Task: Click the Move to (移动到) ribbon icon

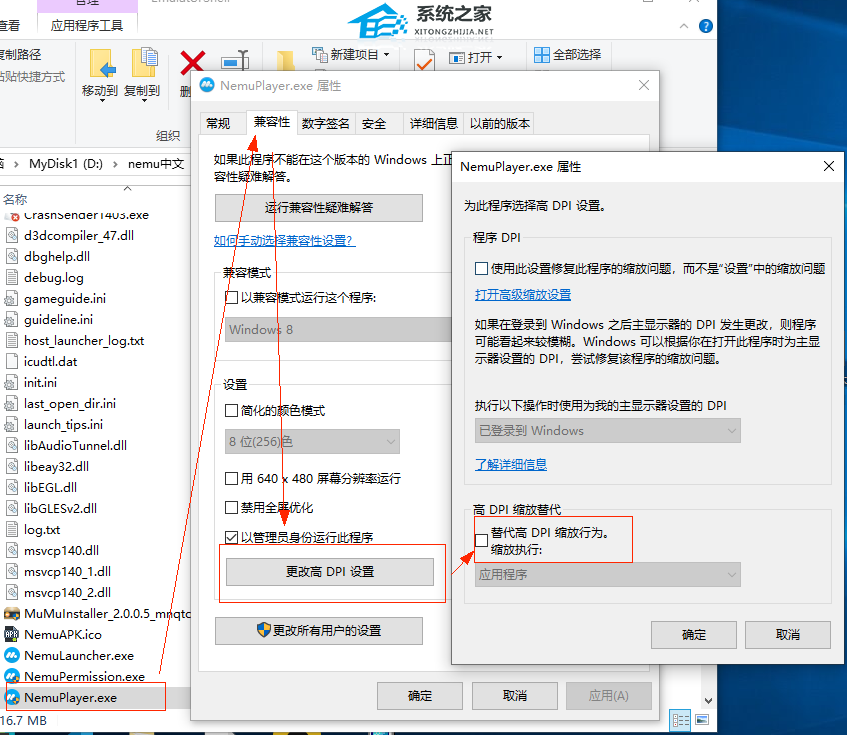Action: coord(103,65)
